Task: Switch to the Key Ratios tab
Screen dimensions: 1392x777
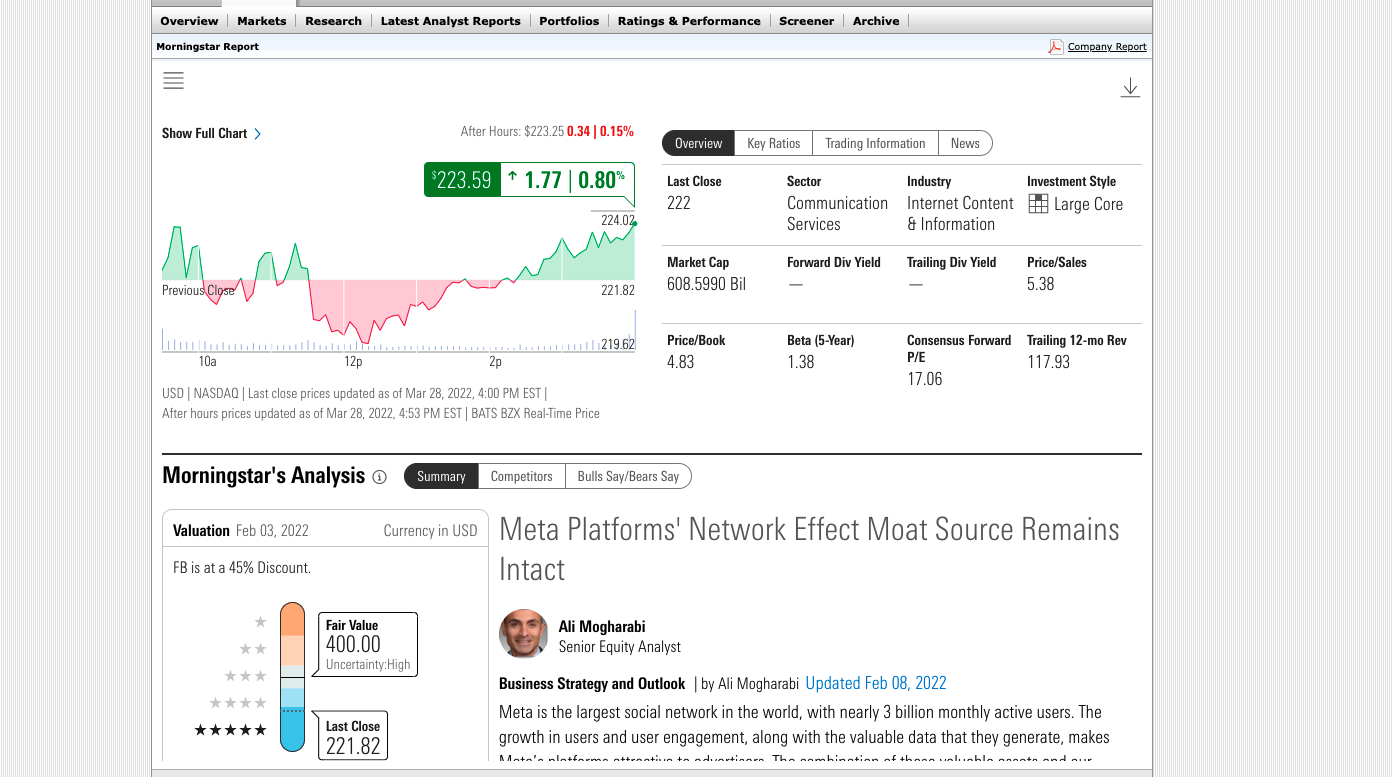Action: click(x=774, y=143)
